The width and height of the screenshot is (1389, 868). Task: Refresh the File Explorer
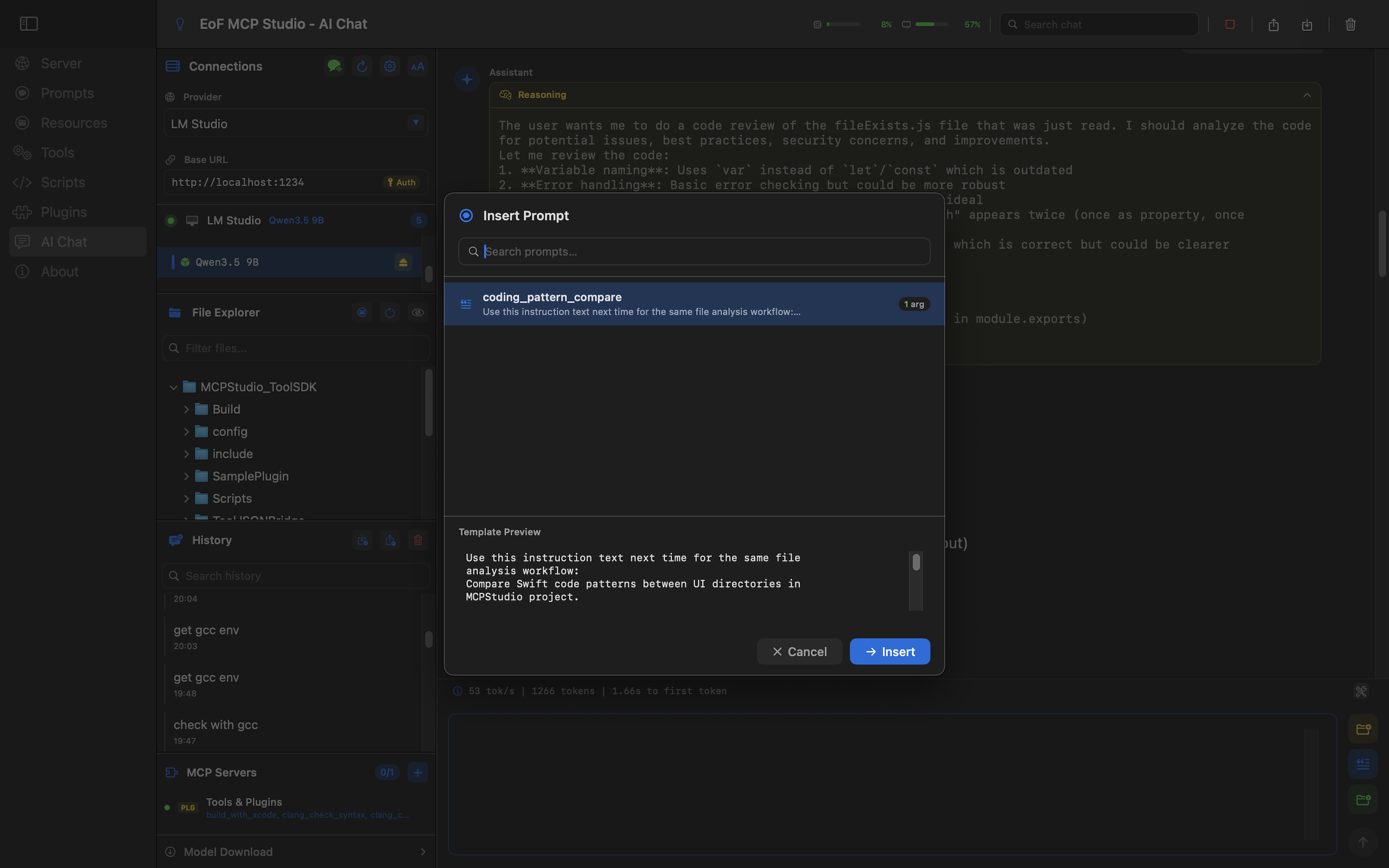pyautogui.click(x=390, y=312)
